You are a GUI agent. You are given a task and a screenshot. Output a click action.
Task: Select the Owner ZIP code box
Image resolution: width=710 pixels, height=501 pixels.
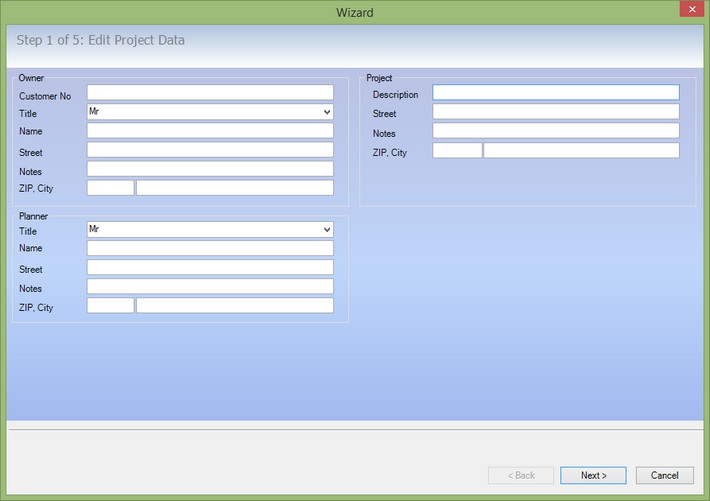tap(110, 188)
